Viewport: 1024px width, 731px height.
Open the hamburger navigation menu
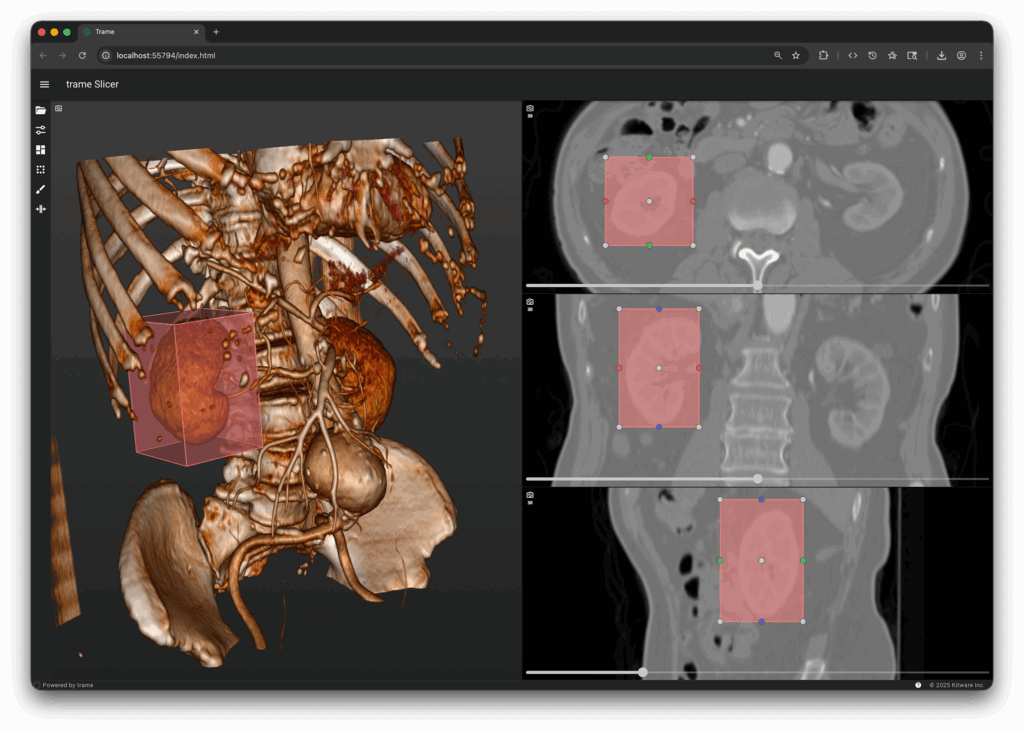44,85
